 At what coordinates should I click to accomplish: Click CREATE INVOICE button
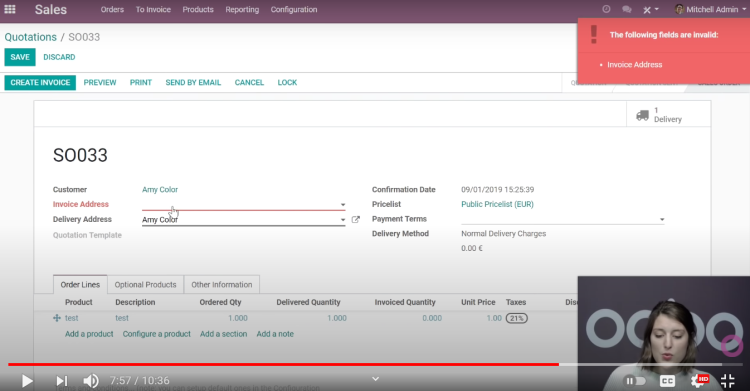point(40,82)
